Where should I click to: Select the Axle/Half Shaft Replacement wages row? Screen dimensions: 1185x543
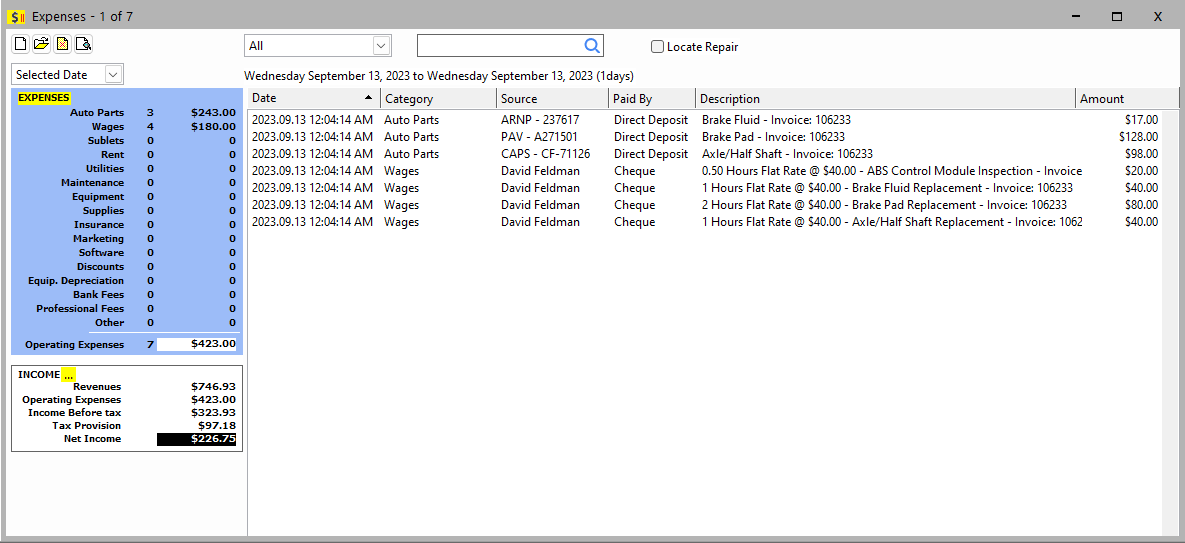click(704, 221)
